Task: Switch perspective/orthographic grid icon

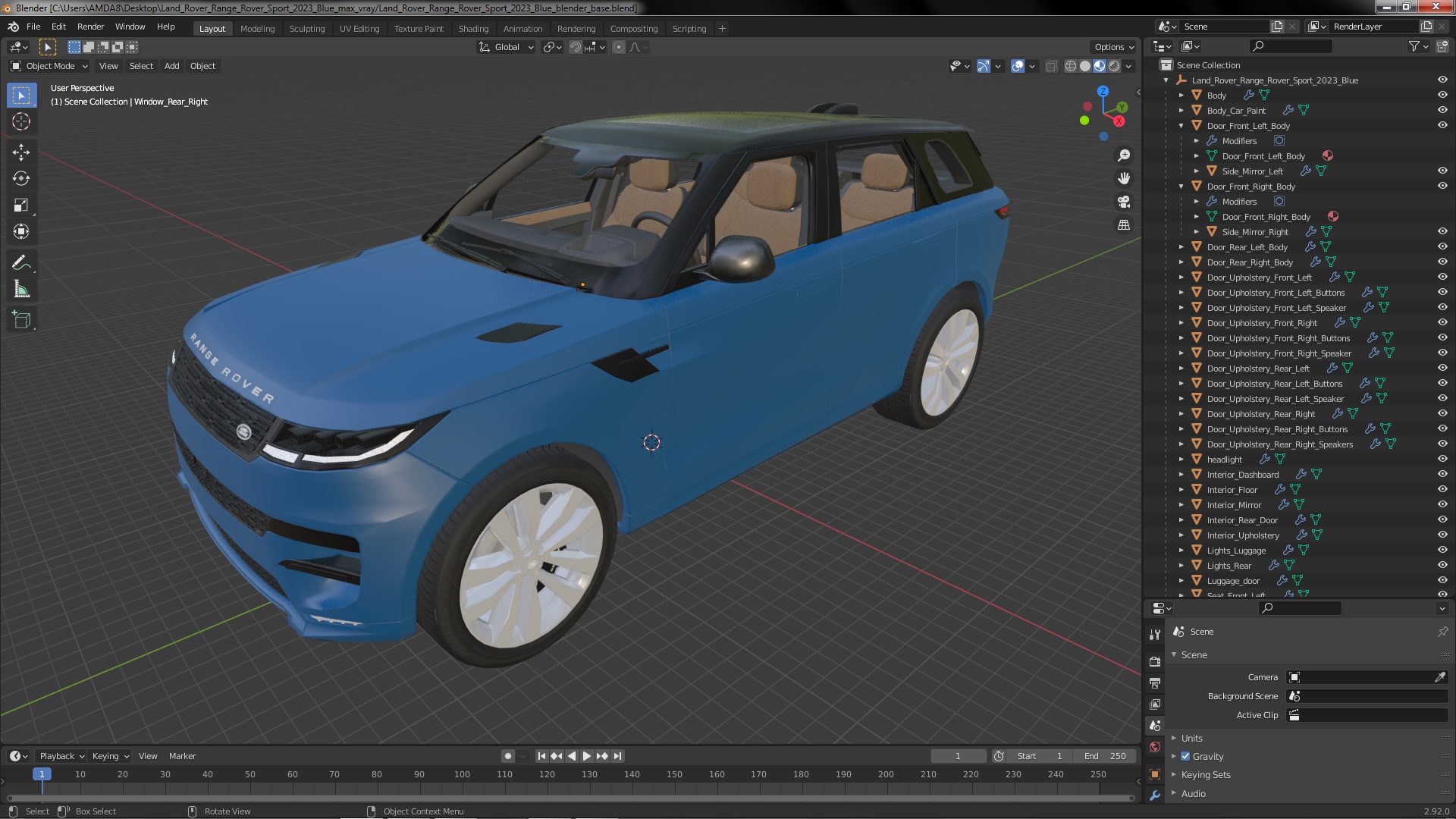Action: [1124, 225]
